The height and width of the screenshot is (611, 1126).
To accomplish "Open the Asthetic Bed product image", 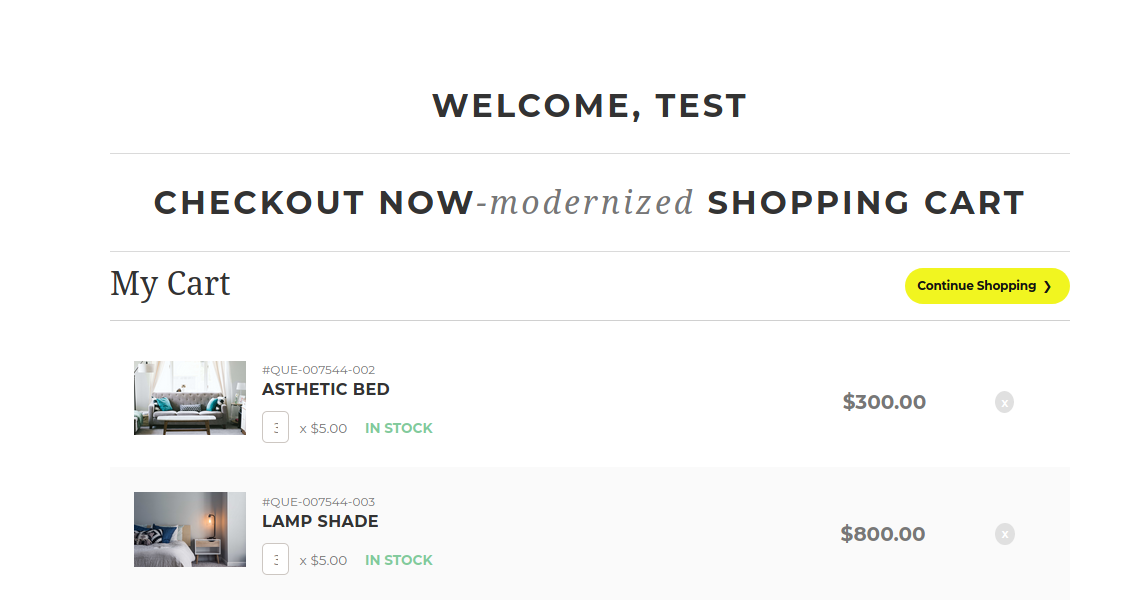I will click(190, 398).
